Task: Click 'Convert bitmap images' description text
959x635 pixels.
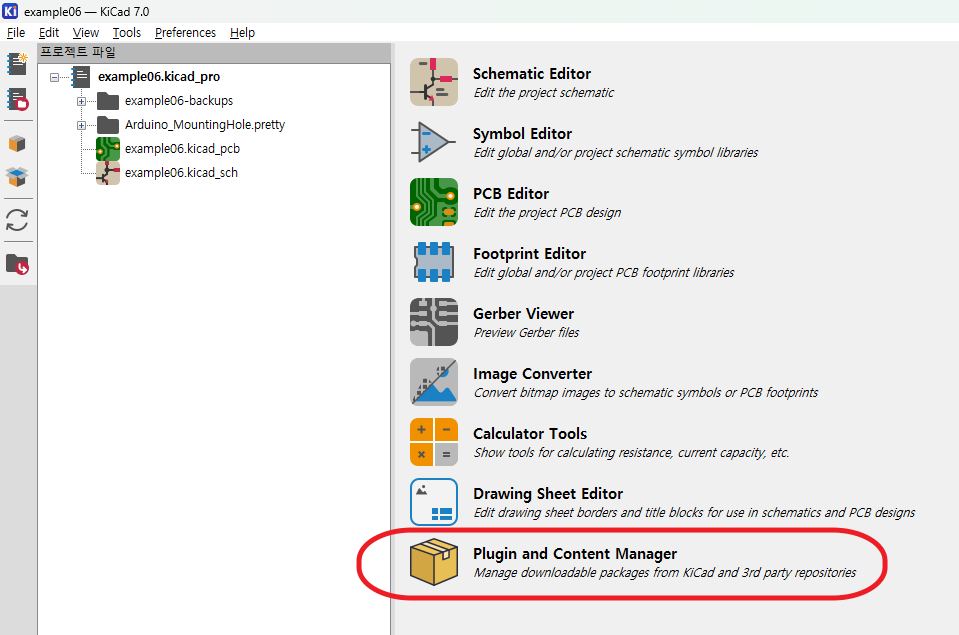Action: click(x=646, y=392)
